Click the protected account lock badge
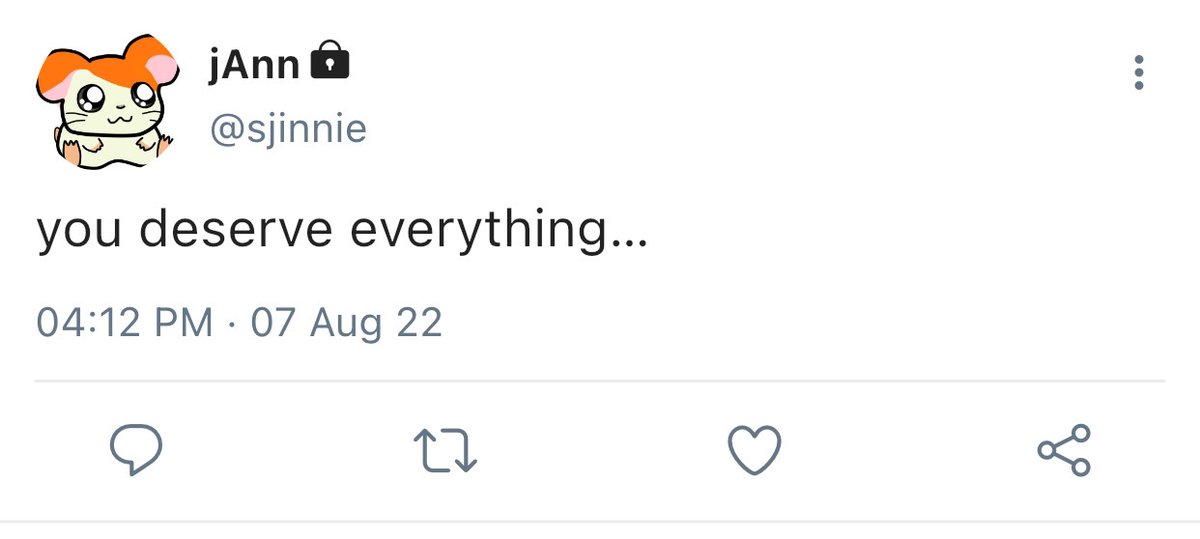1200x539 pixels. [331, 63]
